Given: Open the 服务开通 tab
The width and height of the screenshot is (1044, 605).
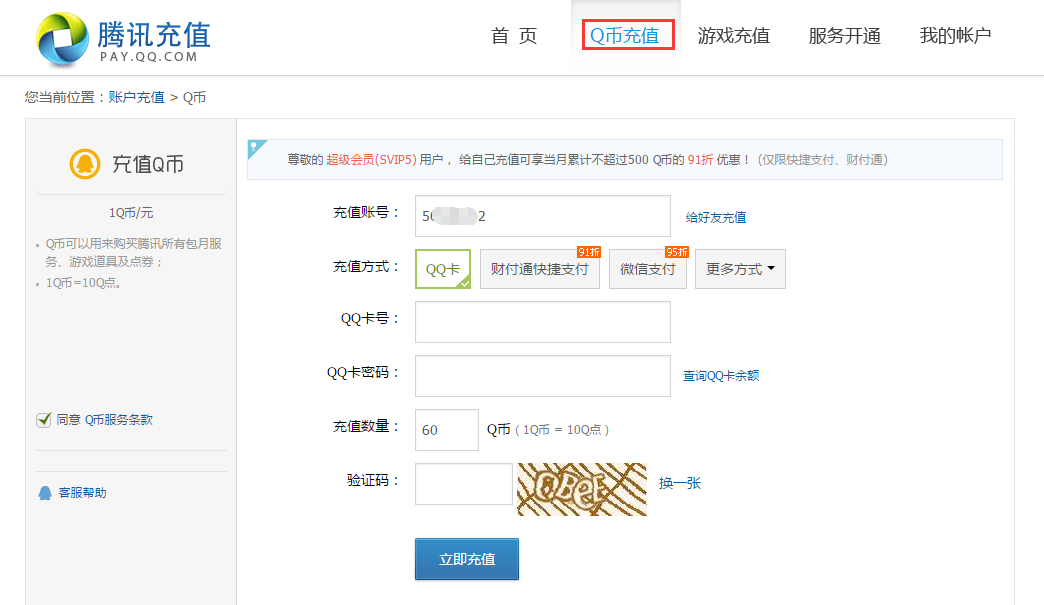Looking at the screenshot, I should click(x=844, y=35).
